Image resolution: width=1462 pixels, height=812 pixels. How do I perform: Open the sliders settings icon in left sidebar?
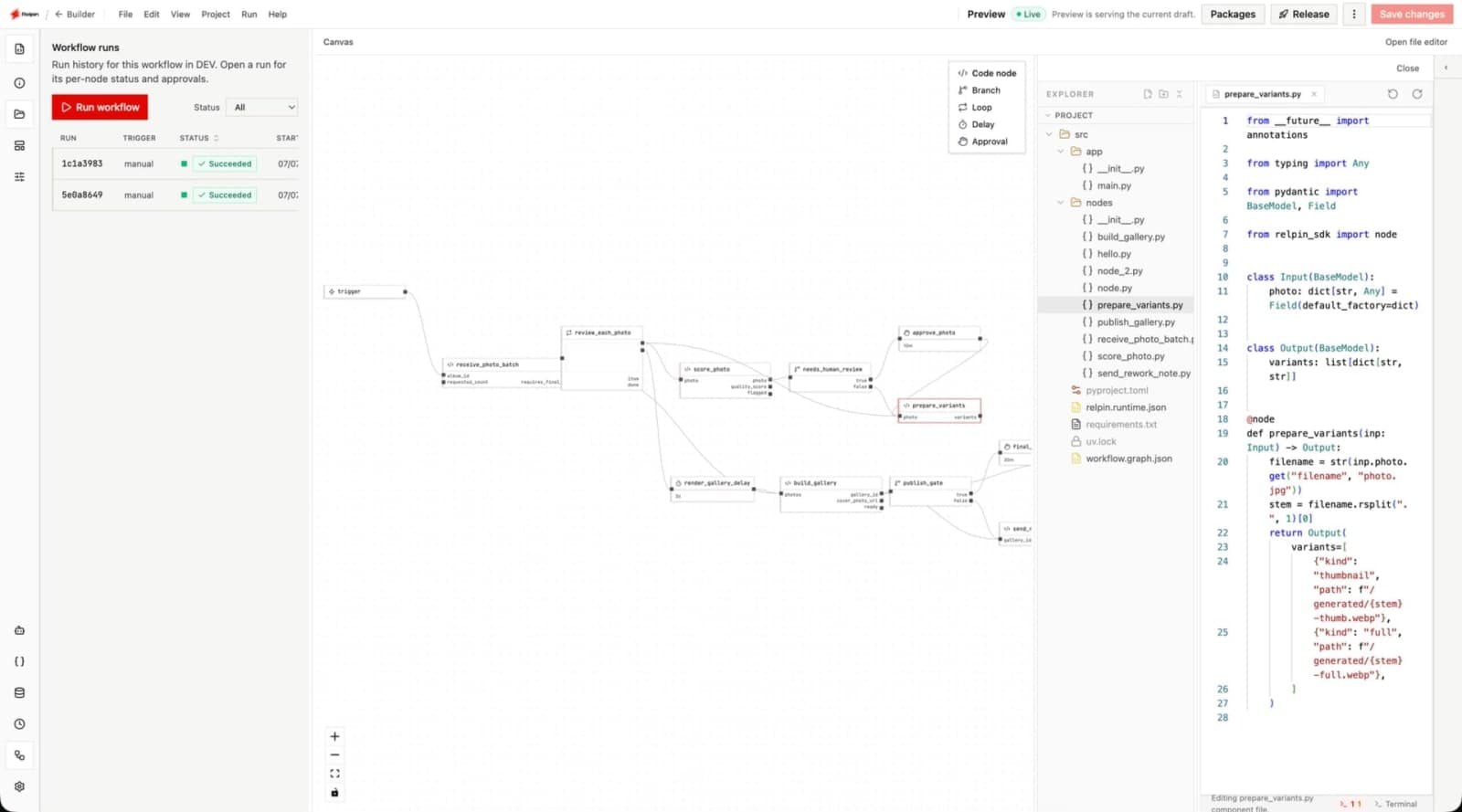pyautogui.click(x=19, y=176)
